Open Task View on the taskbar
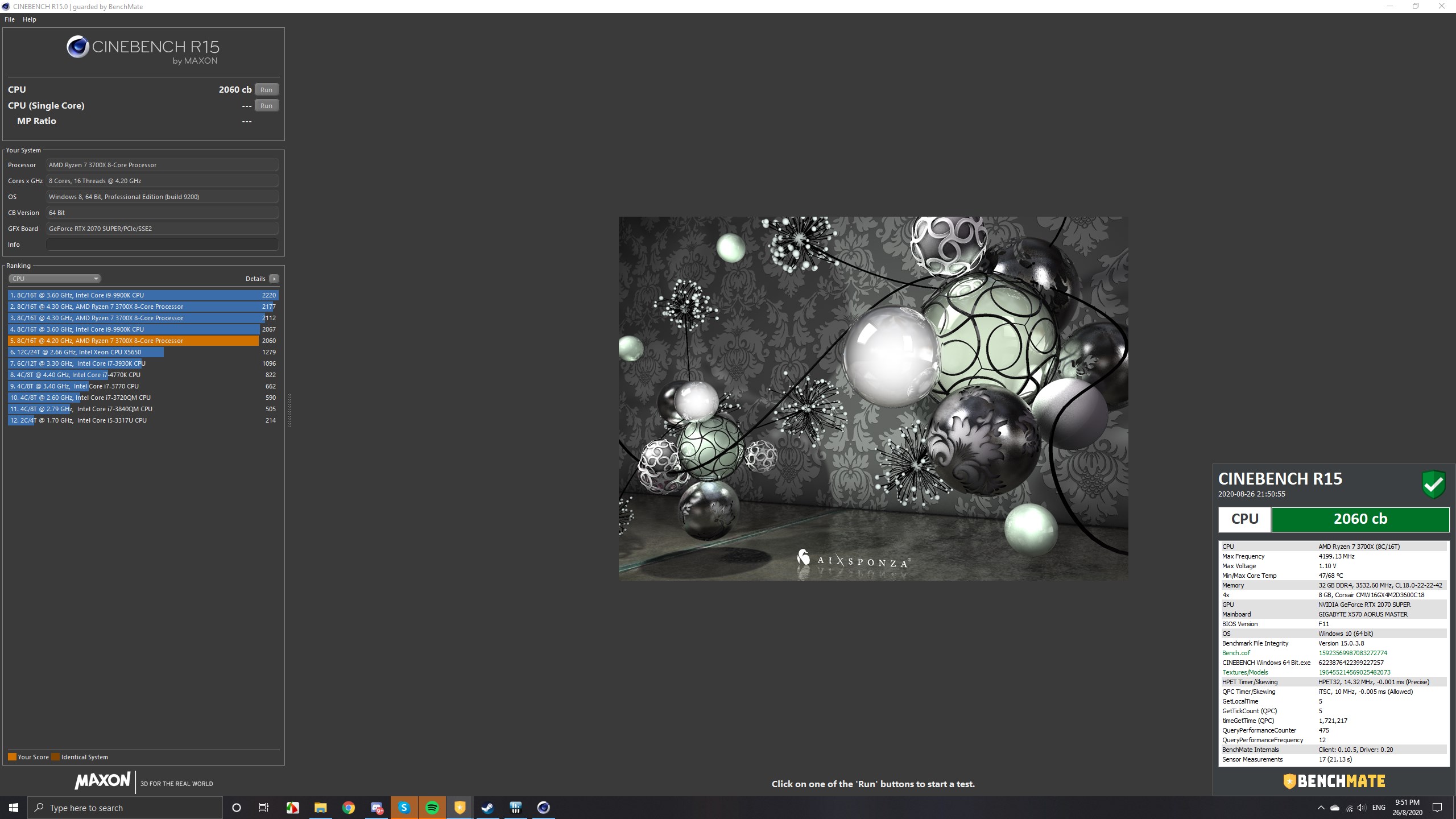This screenshot has width=1456, height=819. pyautogui.click(x=264, y=808)
